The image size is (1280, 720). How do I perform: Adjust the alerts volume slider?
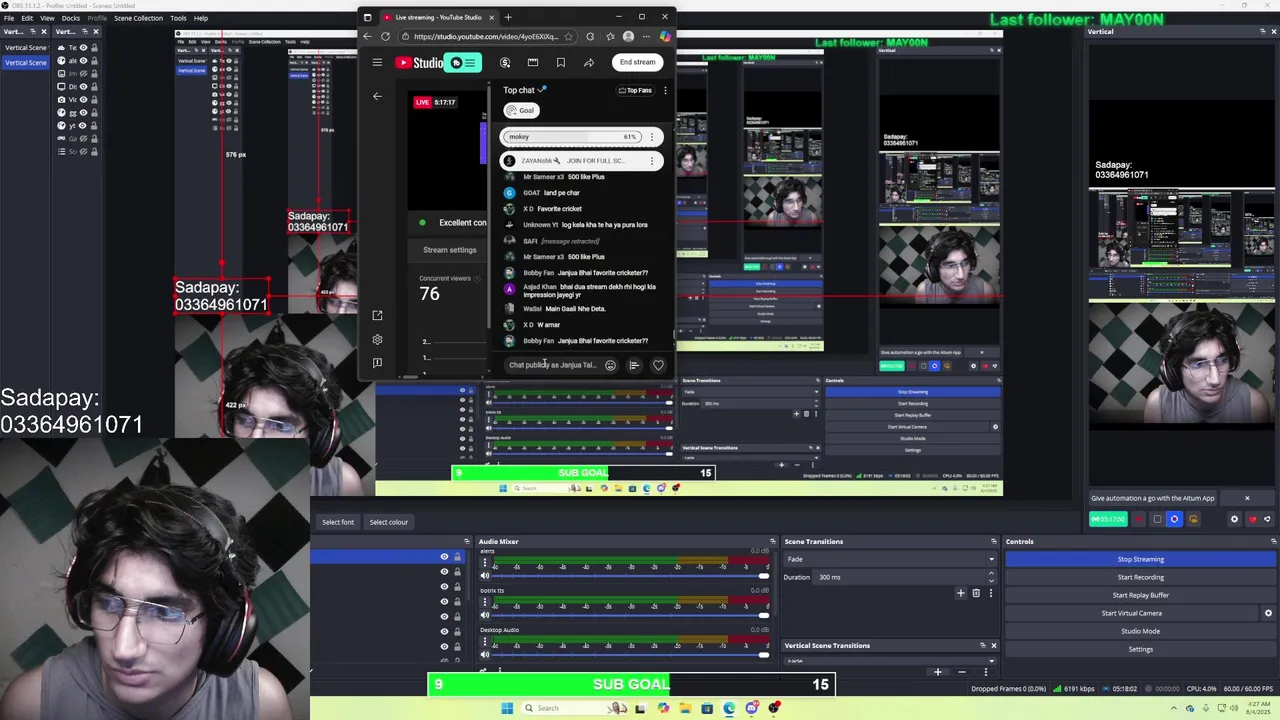coord(630,576)
